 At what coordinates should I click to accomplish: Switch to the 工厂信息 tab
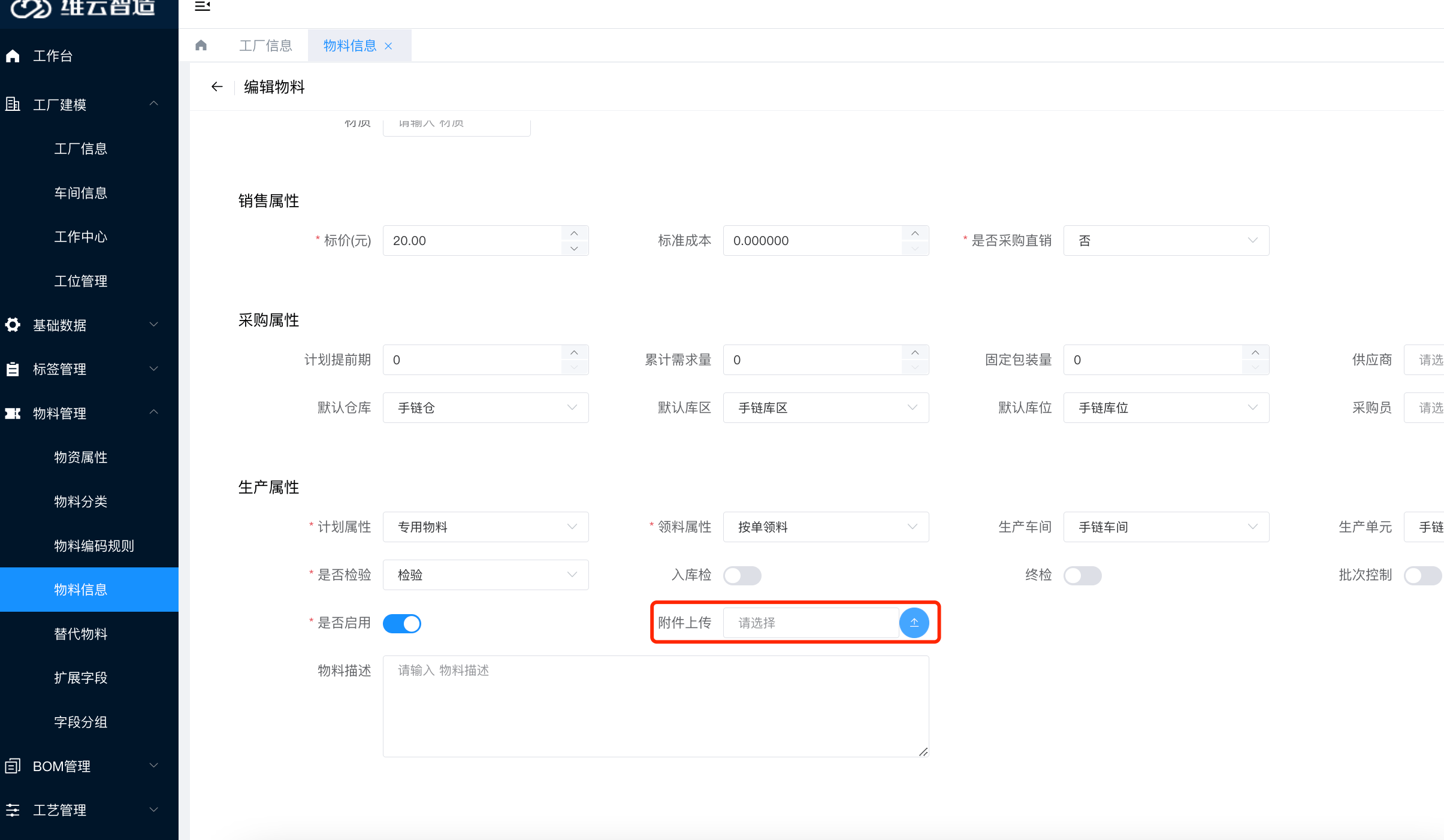265,46
